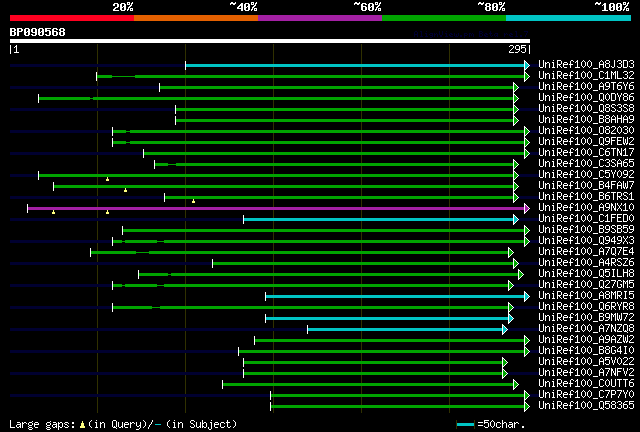The height and width of the screenshot is (432, 640).
Task: Select the UniRef100_B9SB59 label
Action: [x=586, y=230]
